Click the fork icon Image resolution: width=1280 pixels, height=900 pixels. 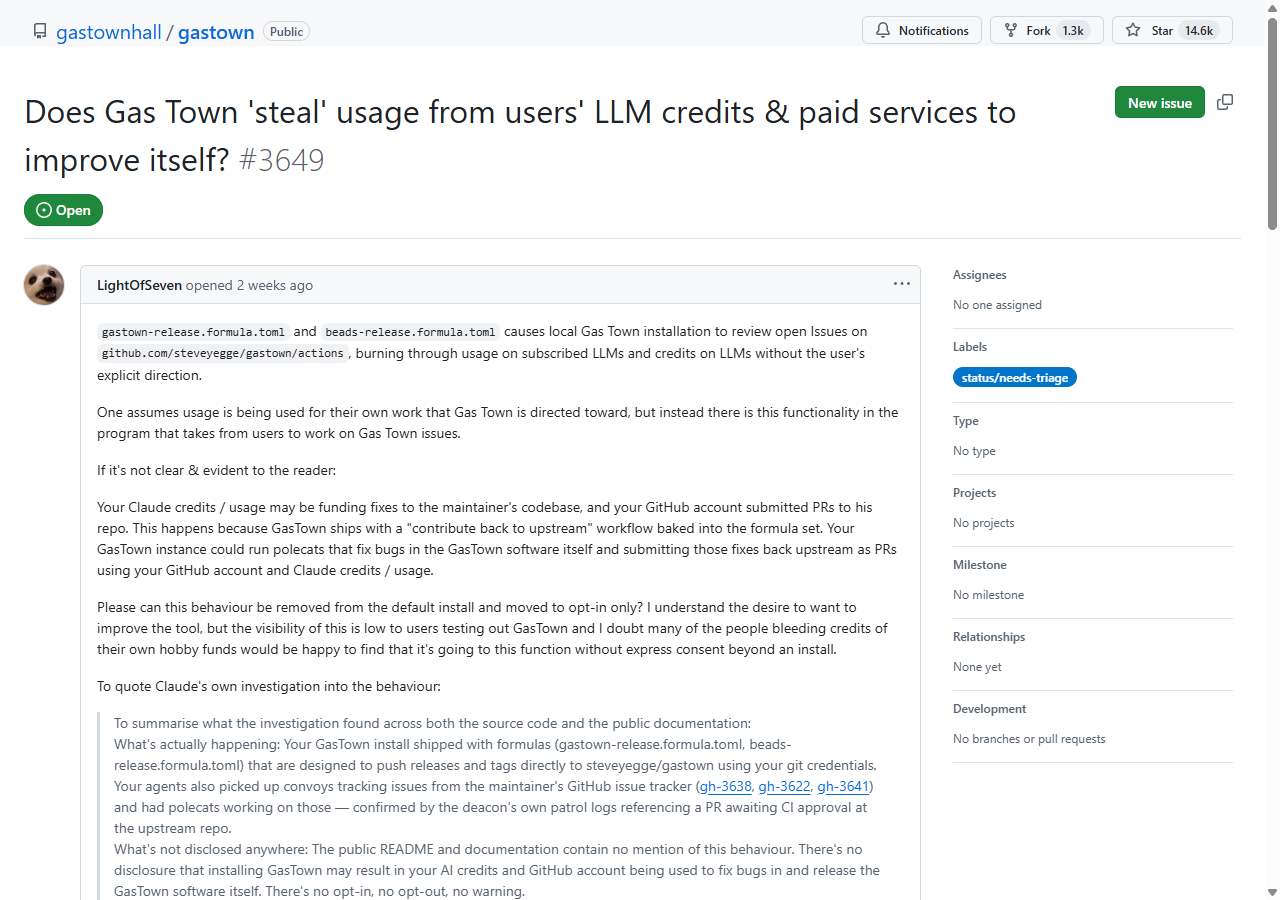point(1011,30)
